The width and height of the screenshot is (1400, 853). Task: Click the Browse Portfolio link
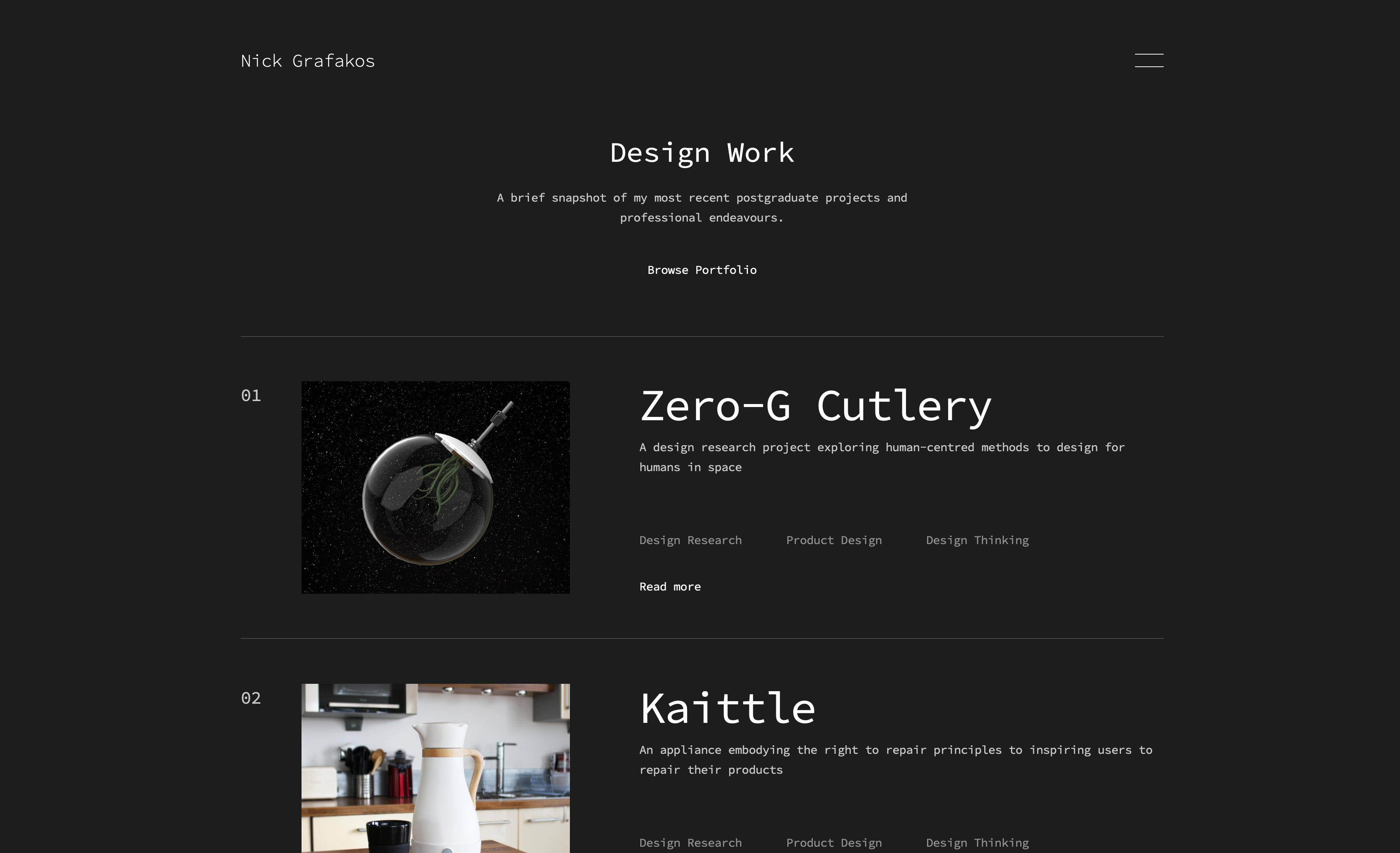point(702,270)
